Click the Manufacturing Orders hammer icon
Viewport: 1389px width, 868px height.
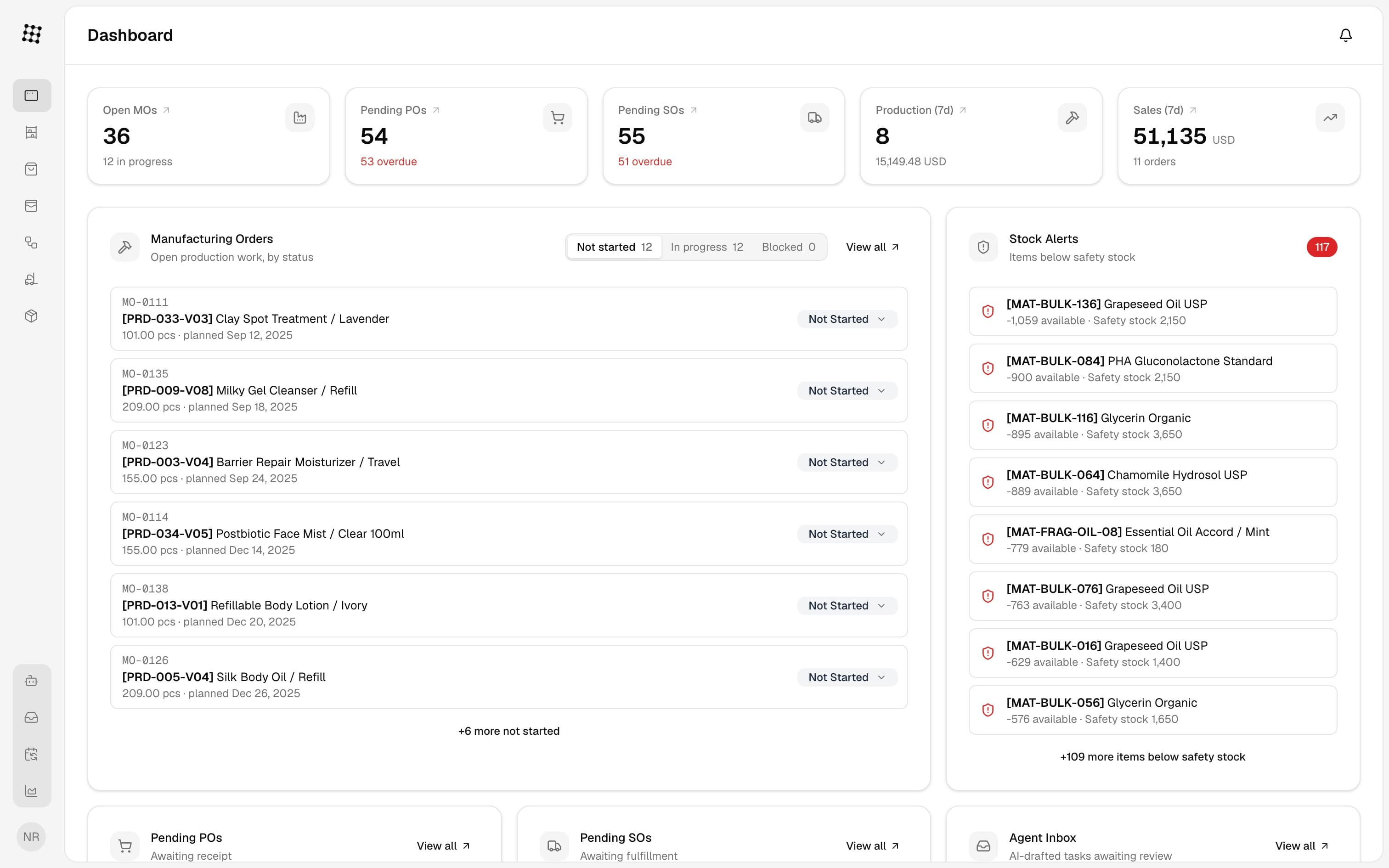125,247
